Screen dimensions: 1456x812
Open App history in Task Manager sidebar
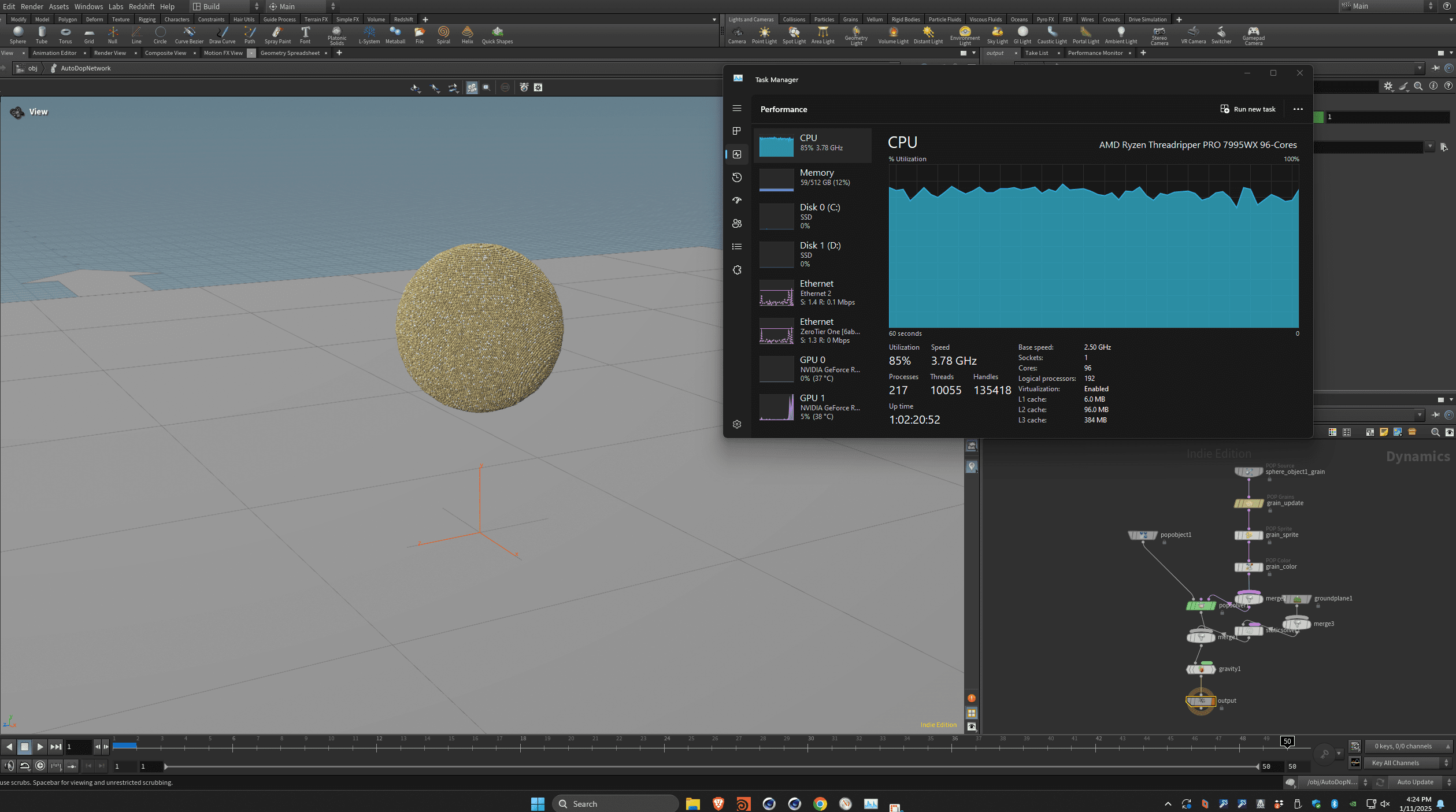click(737, 177)
